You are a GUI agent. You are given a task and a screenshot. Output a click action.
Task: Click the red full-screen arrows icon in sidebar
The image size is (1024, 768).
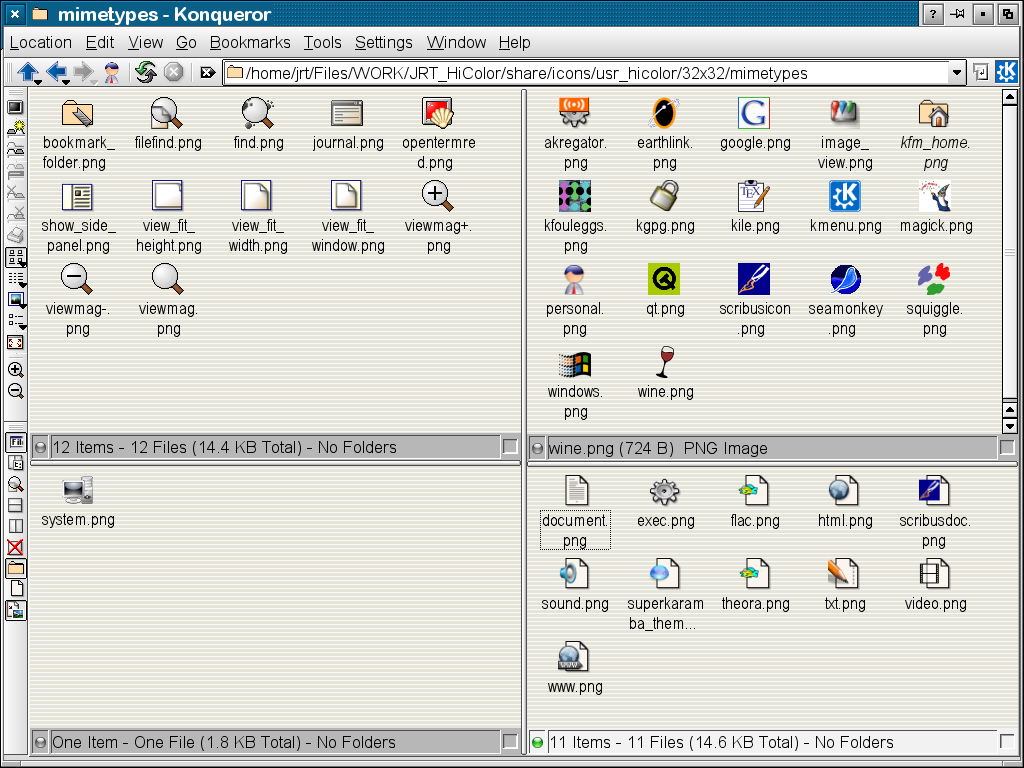(15, 342)
